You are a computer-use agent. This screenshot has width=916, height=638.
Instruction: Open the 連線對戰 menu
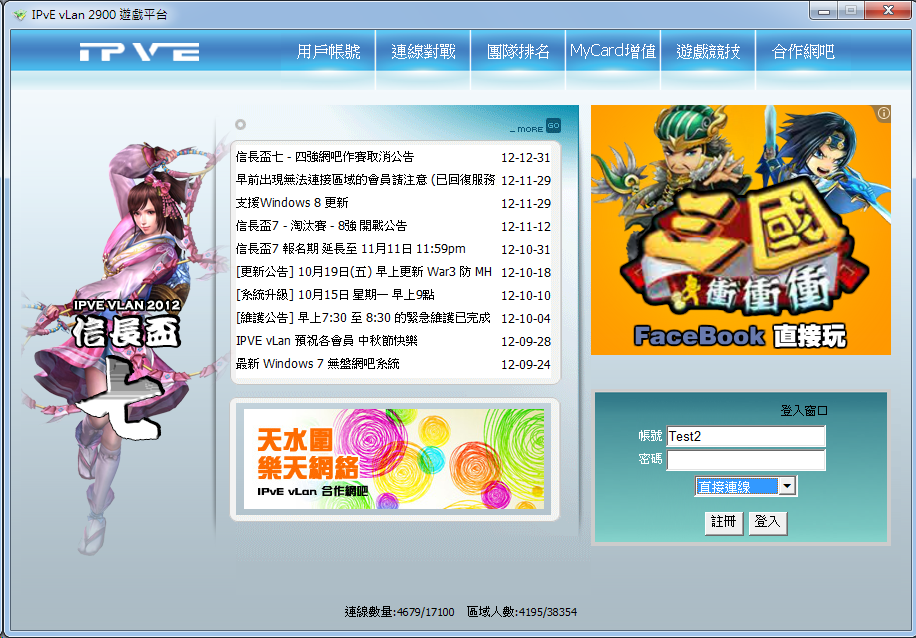424,52
